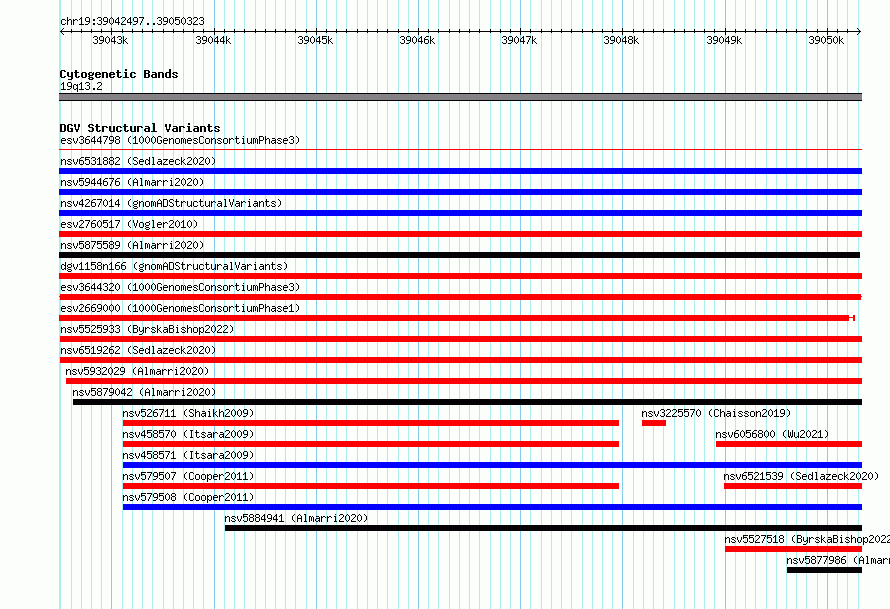Click the nsv579508 Cooper2011 blue bar

click(492, 507)
